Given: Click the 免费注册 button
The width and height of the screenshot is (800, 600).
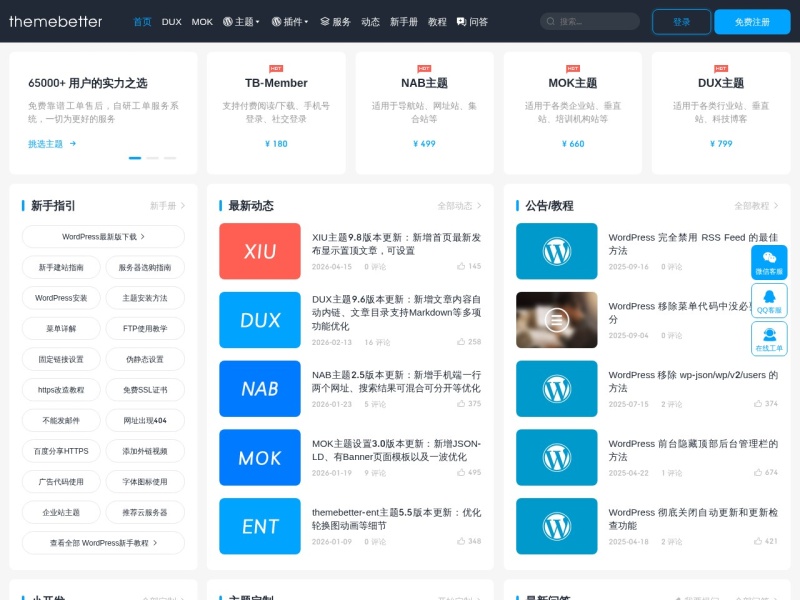Looking at the screenshot, I should click(x=752, y=22).
